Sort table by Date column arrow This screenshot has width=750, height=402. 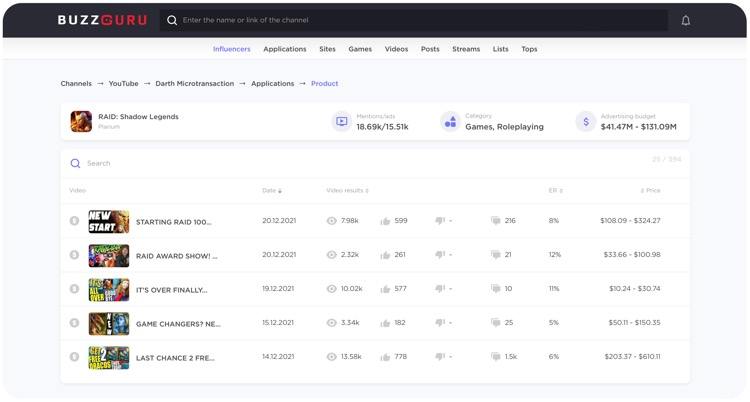click(x=280, y=191)
